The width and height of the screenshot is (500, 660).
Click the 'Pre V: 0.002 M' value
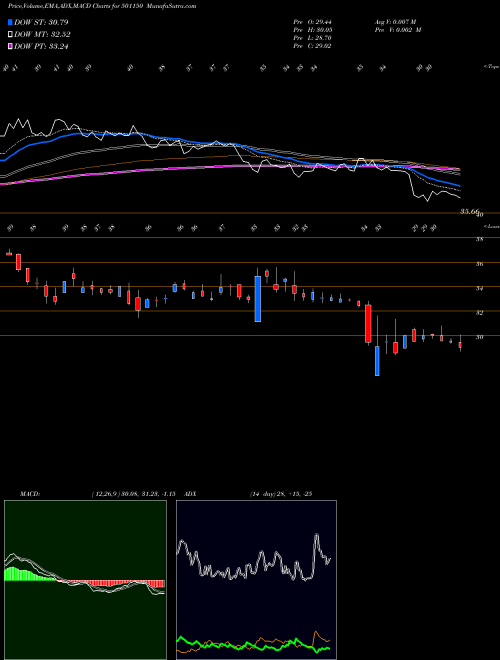click(399, 30)
